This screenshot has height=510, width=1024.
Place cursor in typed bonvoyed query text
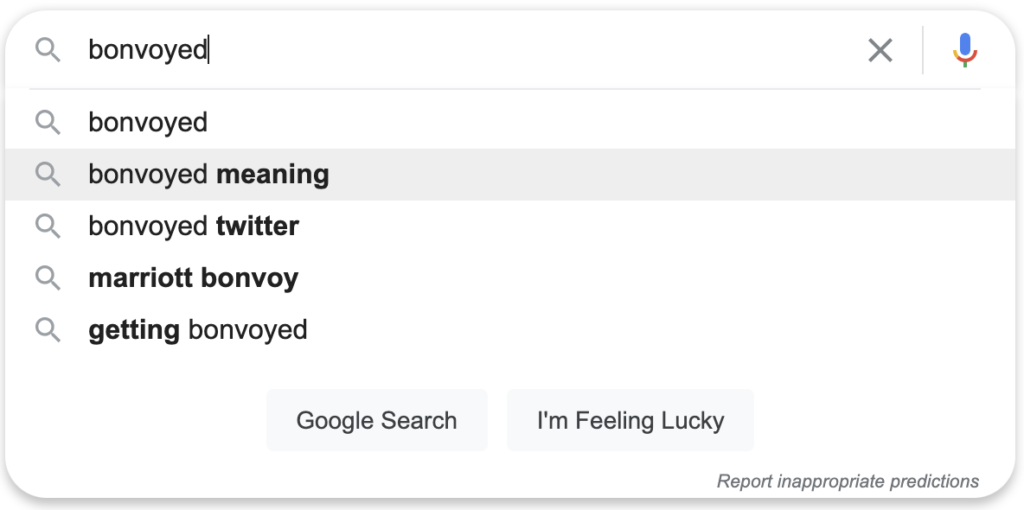click(148, 50)
